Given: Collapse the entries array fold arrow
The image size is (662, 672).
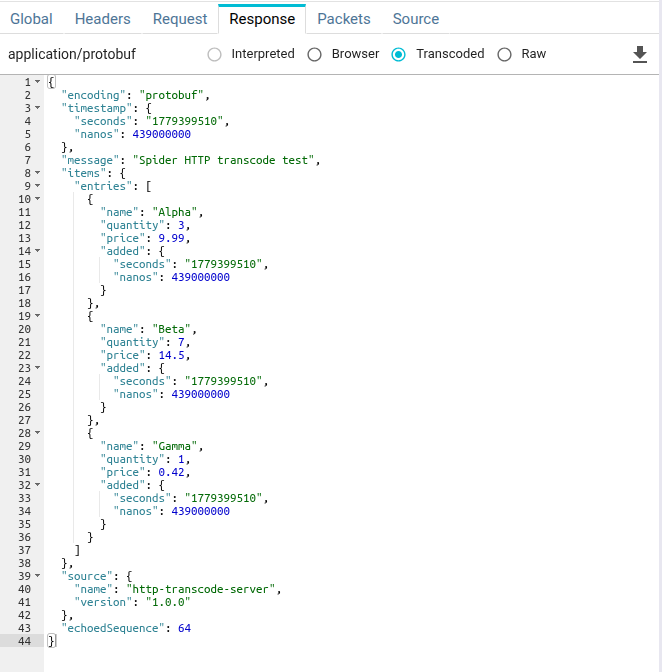Looking at the screenshot, I should (x=38, y=186).
